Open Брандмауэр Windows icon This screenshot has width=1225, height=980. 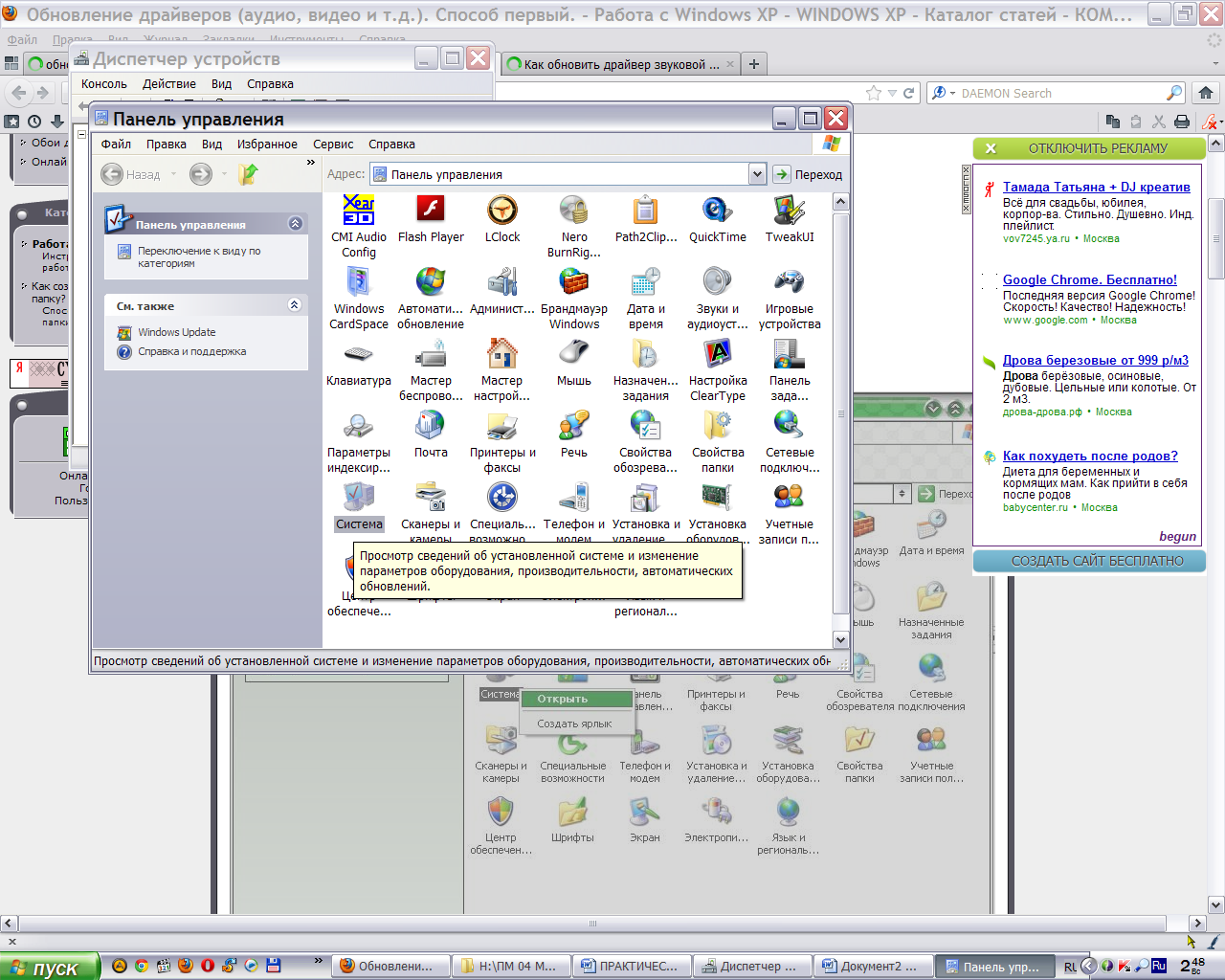pos(574,298)
